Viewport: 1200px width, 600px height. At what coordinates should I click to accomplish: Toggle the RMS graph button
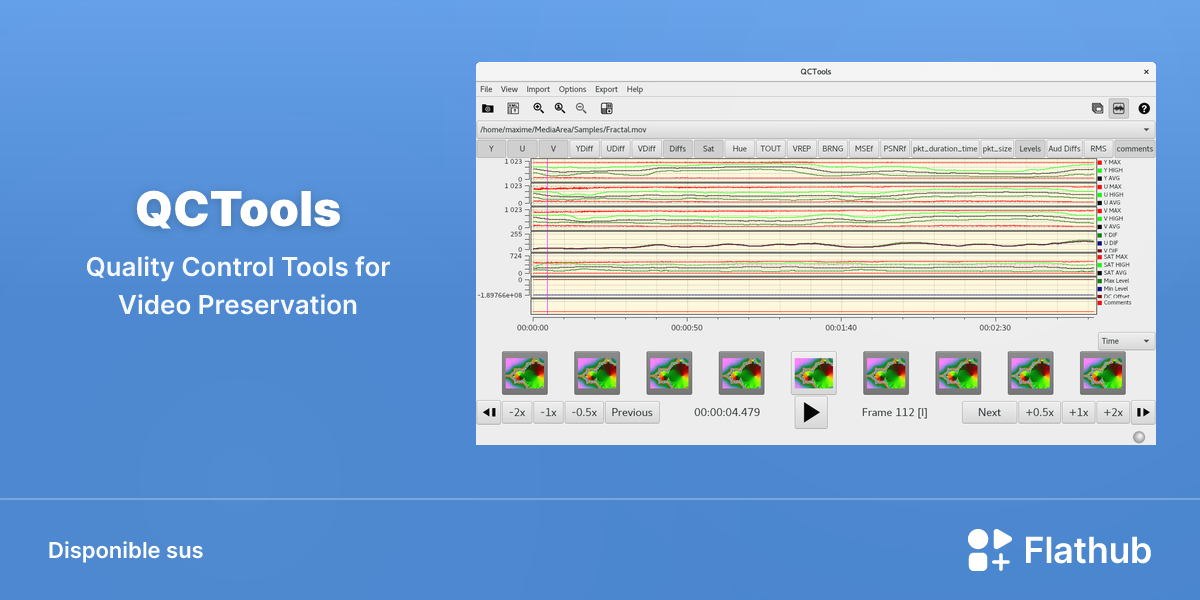1098,148
